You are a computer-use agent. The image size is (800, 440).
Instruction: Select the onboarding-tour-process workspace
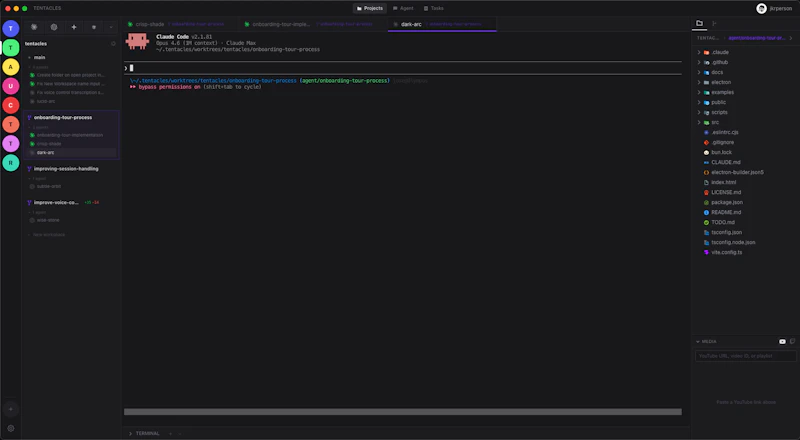point(63,117)
